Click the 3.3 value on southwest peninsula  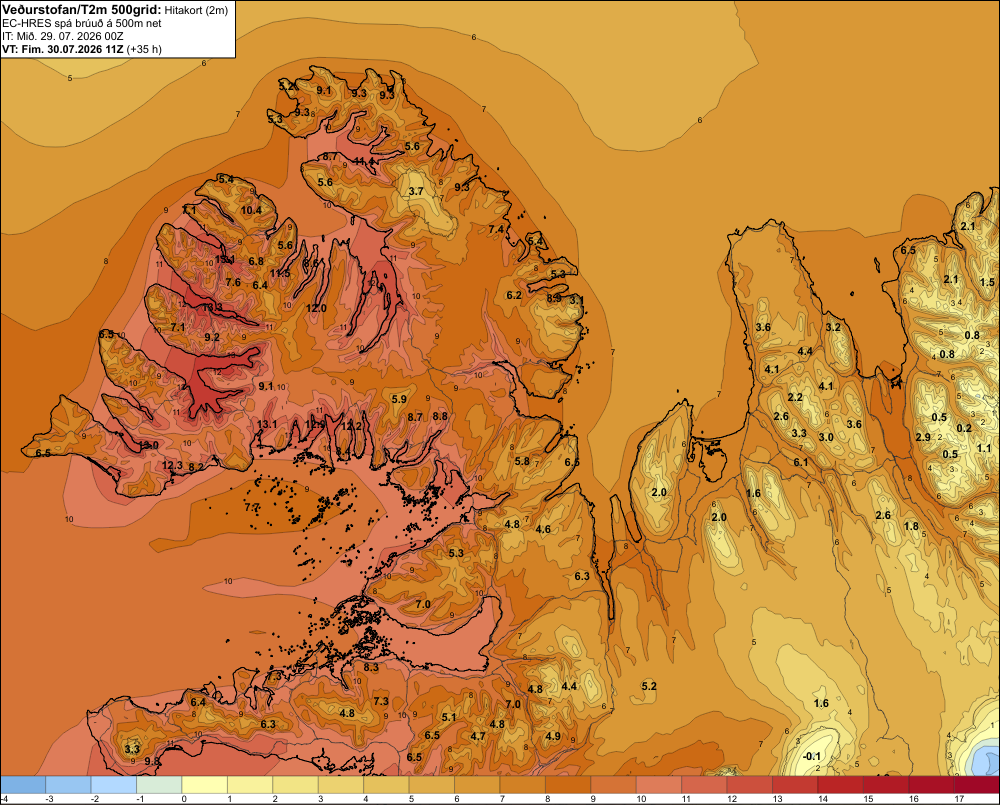132,749
